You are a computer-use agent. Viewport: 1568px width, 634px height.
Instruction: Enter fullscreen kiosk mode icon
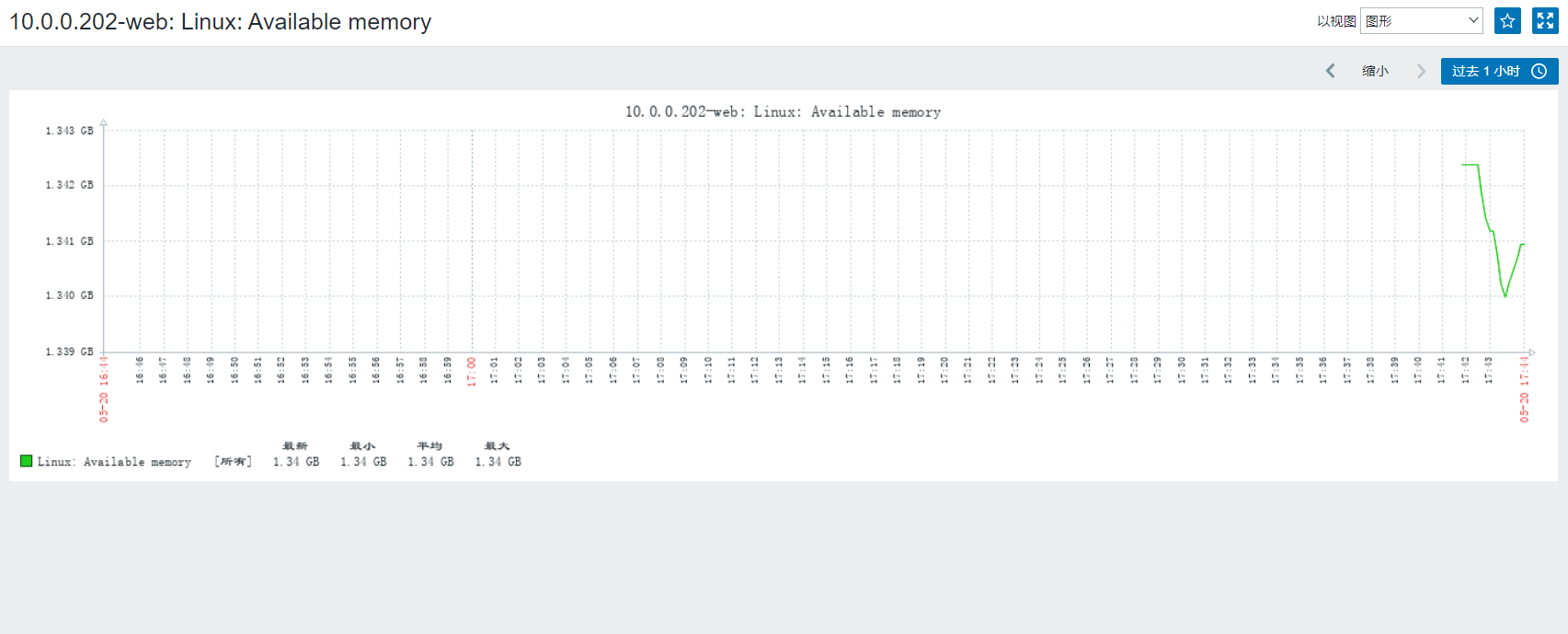coord(1545,20)
